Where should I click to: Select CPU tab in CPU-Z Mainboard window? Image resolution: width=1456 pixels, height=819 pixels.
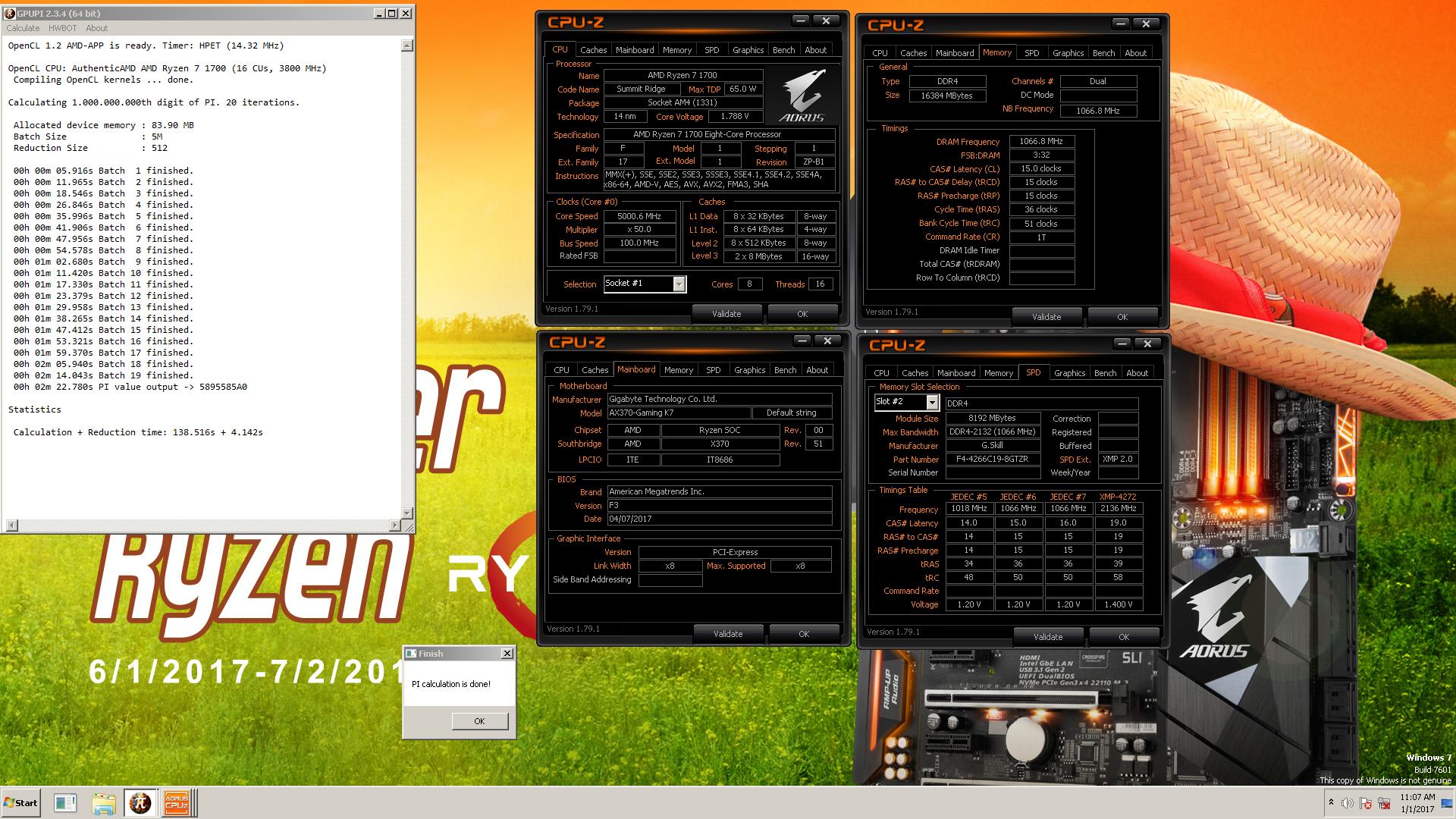pyautogui.click(x=561, y=370)
